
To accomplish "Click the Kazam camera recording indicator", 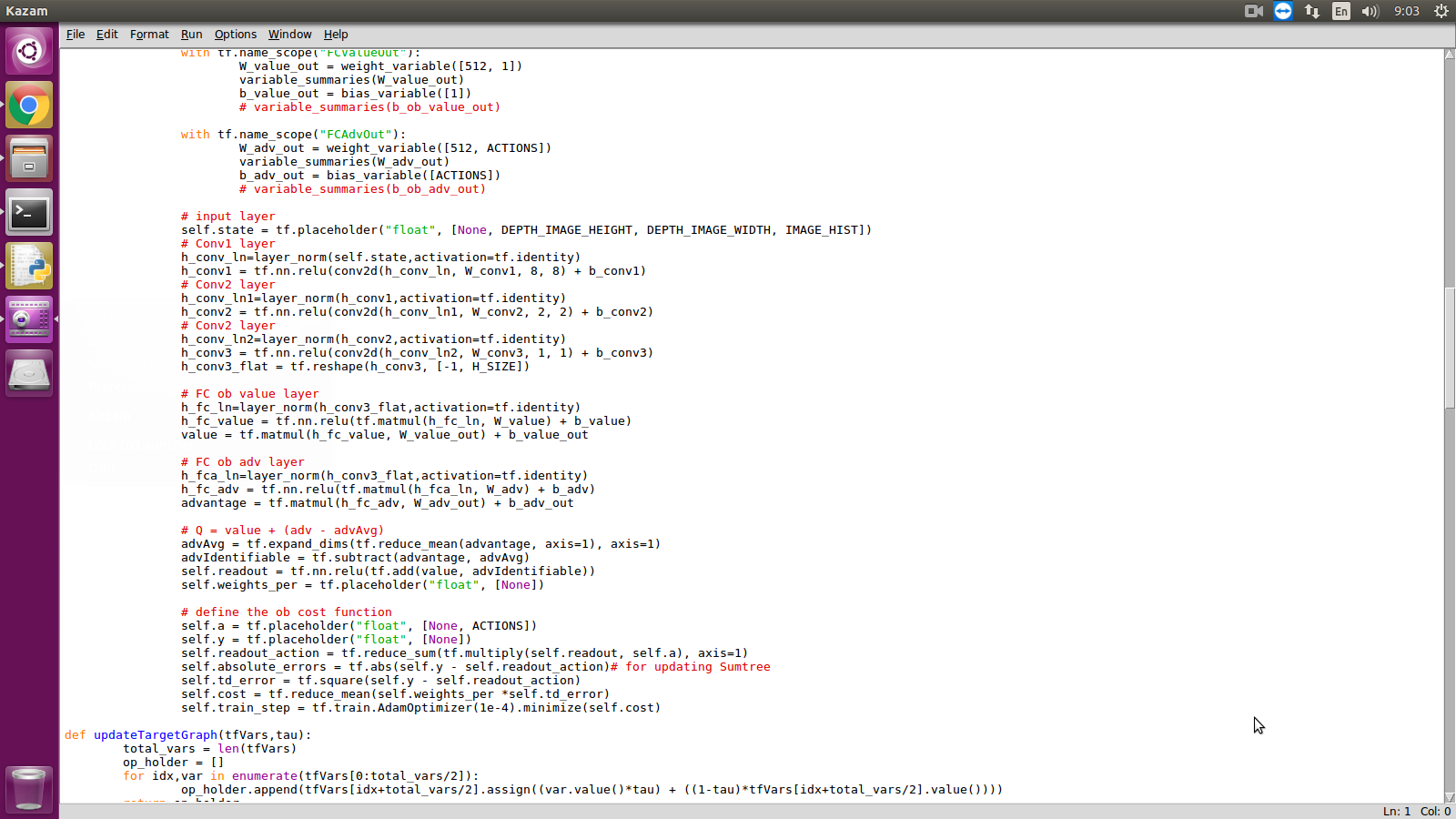I will 1254,11.
